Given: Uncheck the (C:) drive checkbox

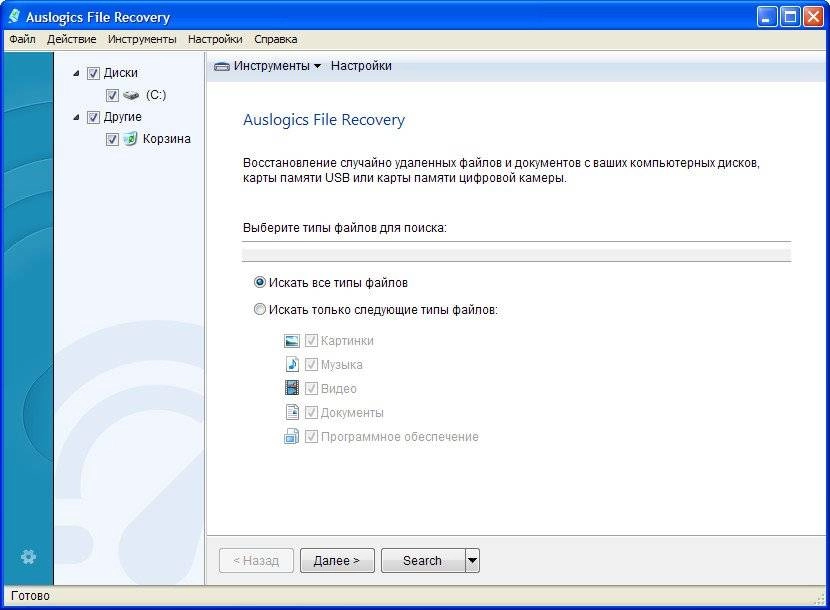Looking at the screenshot, I should click(112, 95).
